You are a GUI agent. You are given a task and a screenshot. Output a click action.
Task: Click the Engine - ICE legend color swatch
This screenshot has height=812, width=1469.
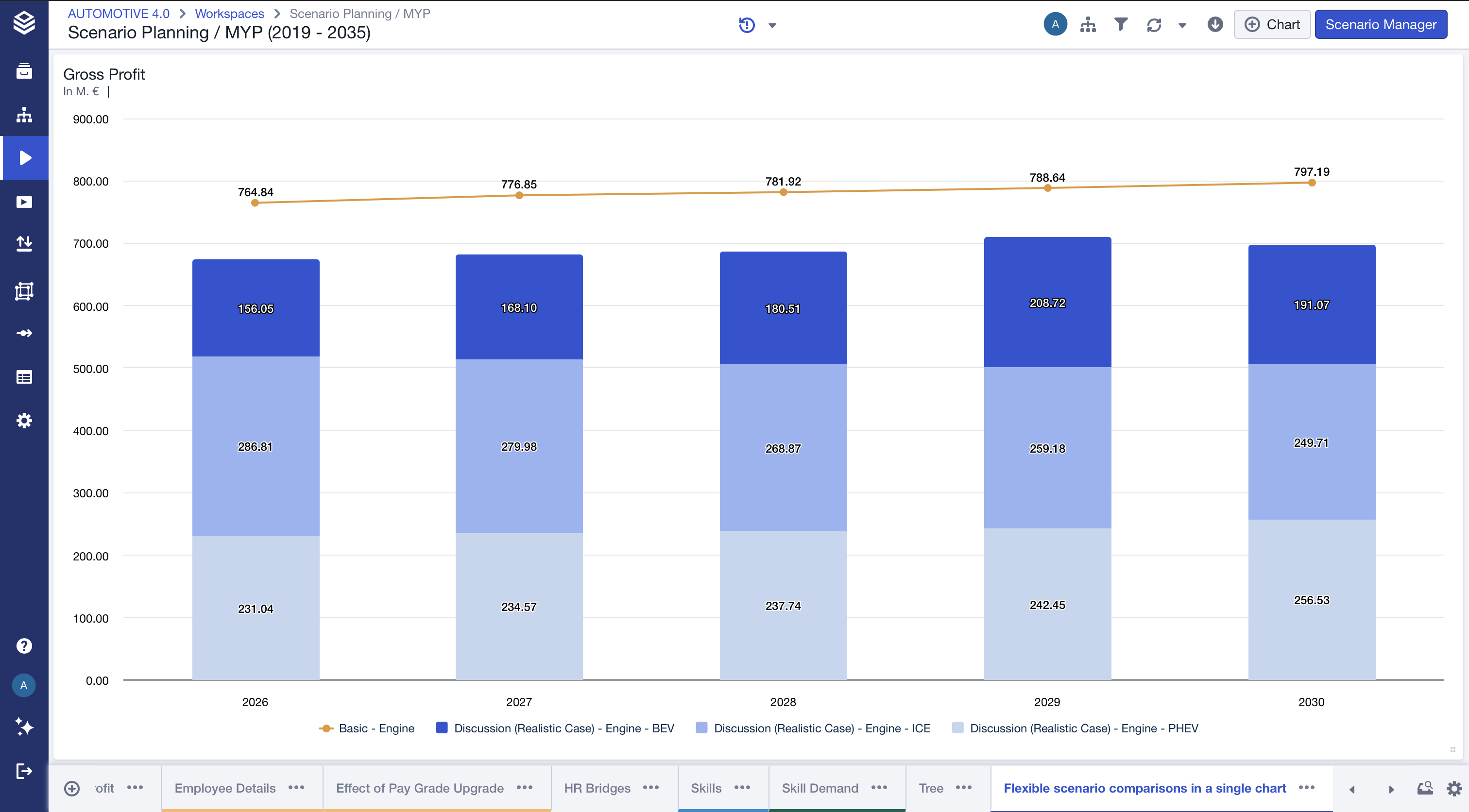point(701,727)
